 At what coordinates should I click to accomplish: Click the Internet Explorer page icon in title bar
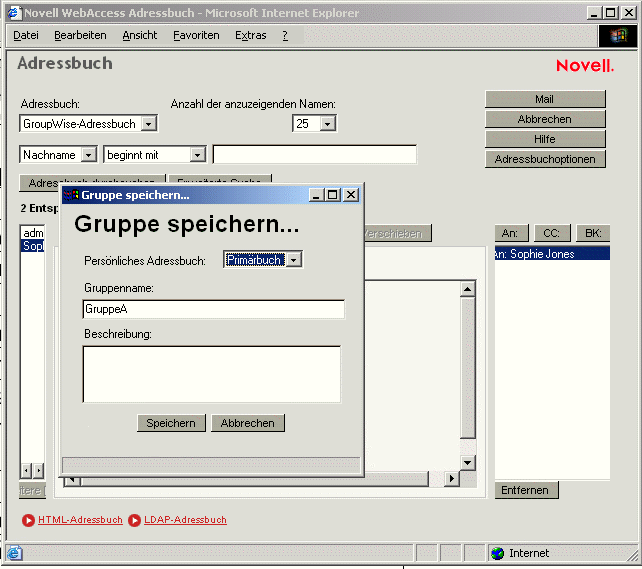tap(14, 13)
